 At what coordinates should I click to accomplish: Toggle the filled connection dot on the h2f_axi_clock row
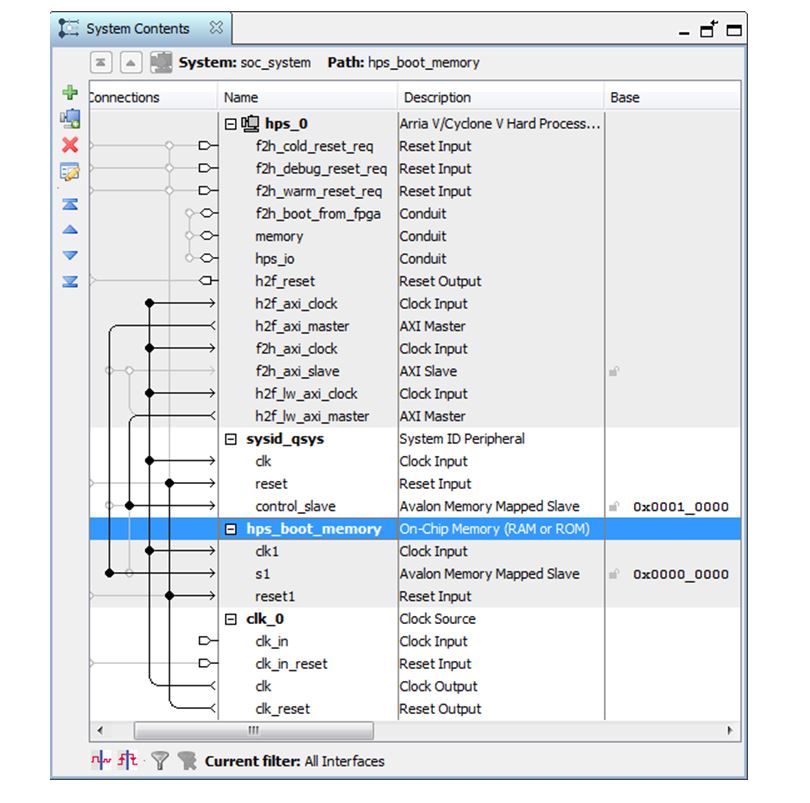149,303
